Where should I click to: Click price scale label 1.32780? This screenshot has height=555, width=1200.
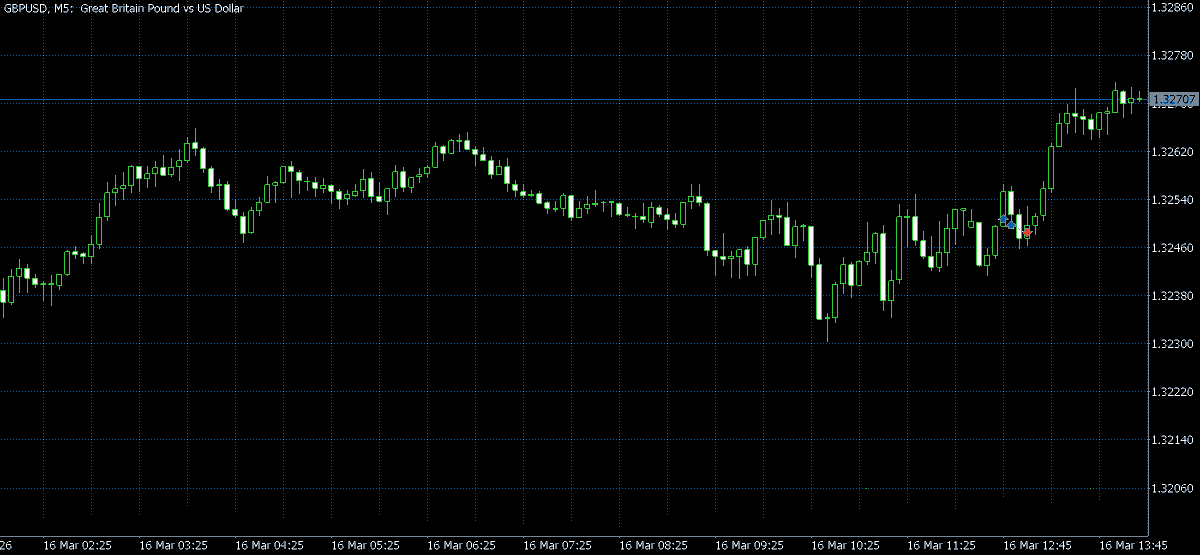tap(1174, 55)
